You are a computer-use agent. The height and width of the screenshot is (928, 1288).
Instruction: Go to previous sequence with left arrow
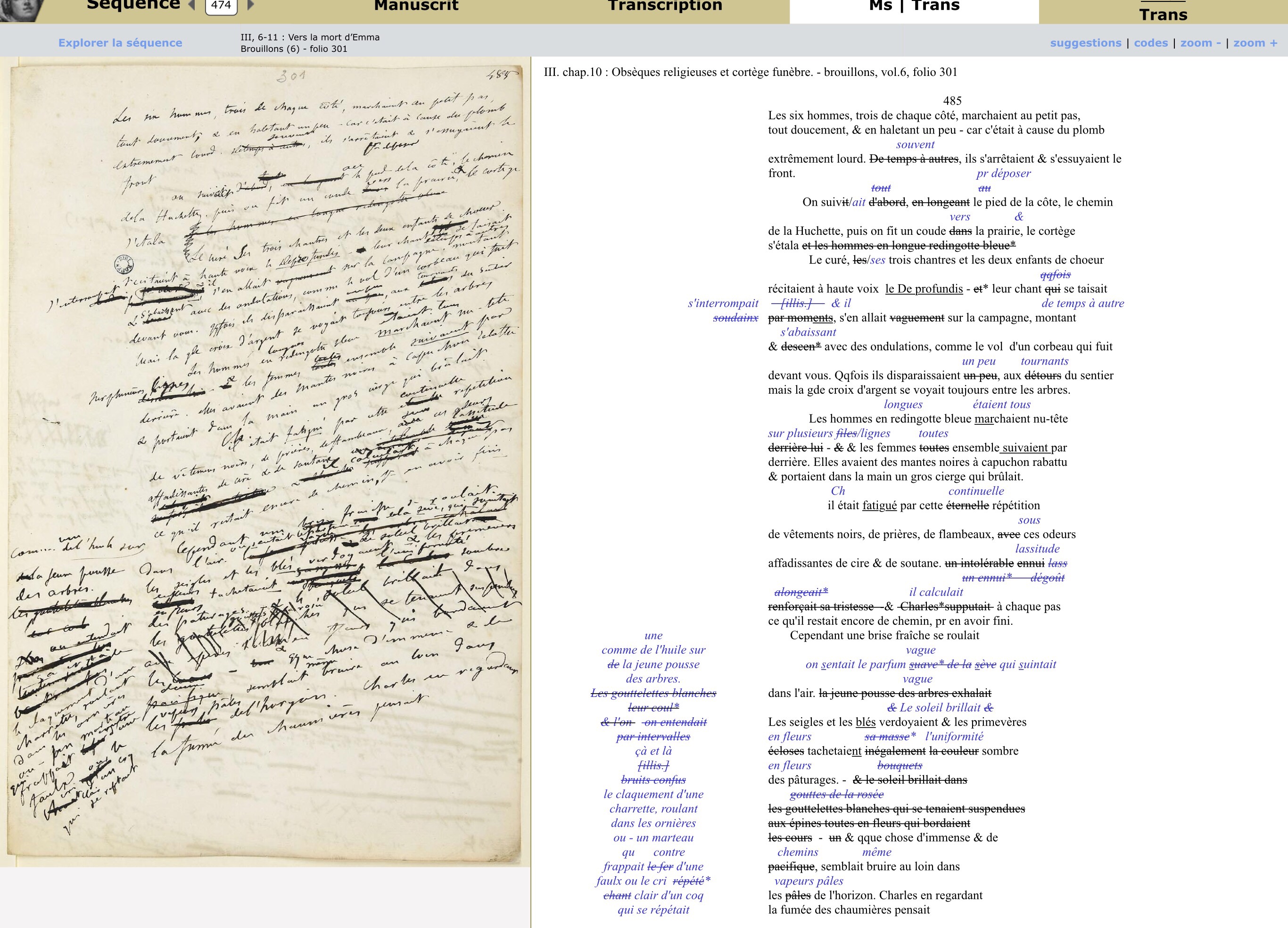pos(191,5)
